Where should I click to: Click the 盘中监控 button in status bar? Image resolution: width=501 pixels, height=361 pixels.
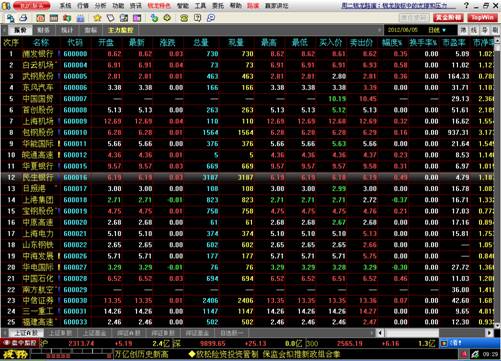[x=20, y=343]
